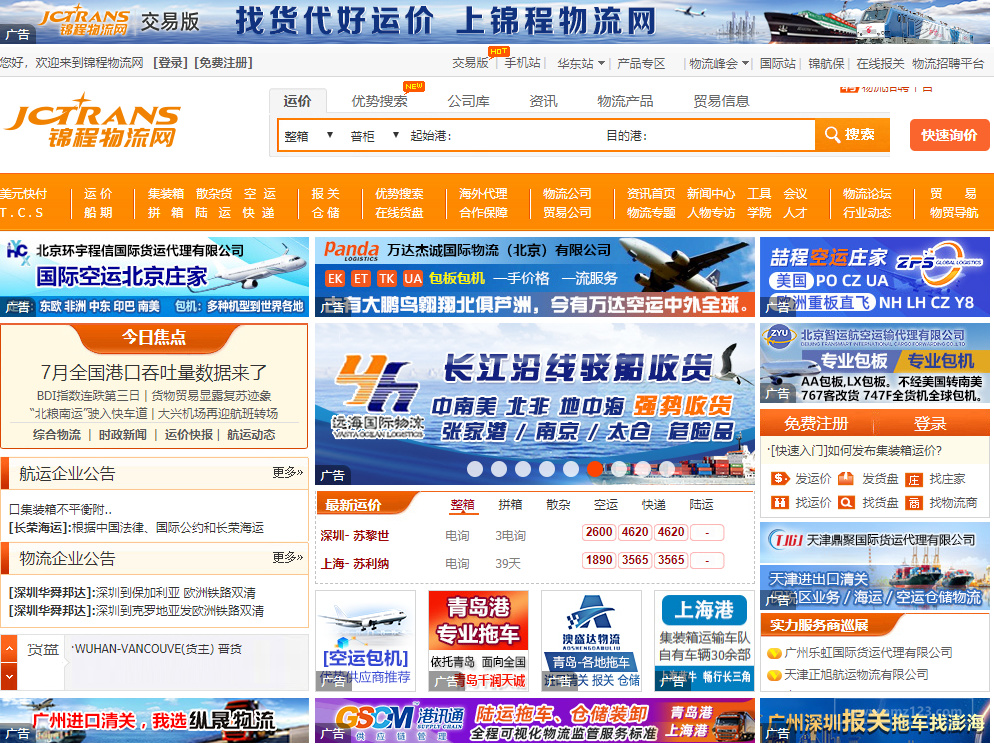The image size is (994, 744).
Task: Click the JCTRANS 锦程物流网 logo
Action: (x=93, y=120)
